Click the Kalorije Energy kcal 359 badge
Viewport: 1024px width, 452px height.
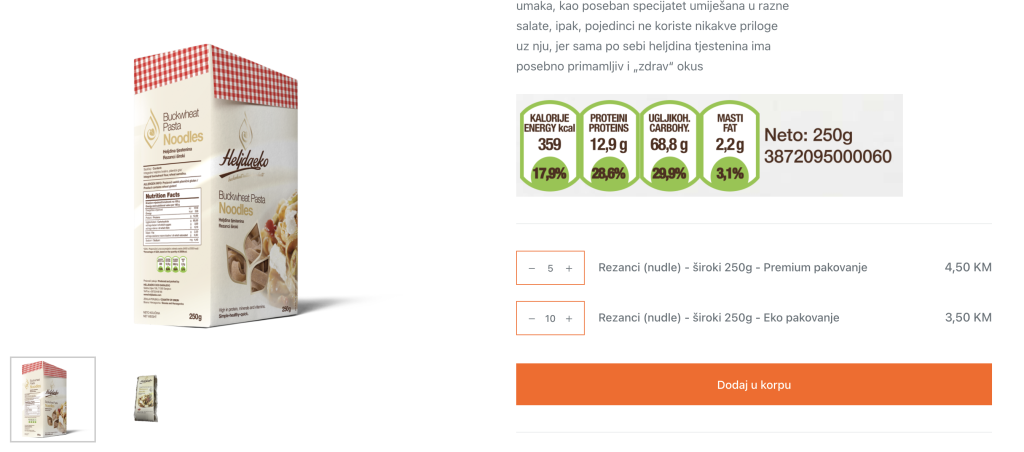(549, 145)
